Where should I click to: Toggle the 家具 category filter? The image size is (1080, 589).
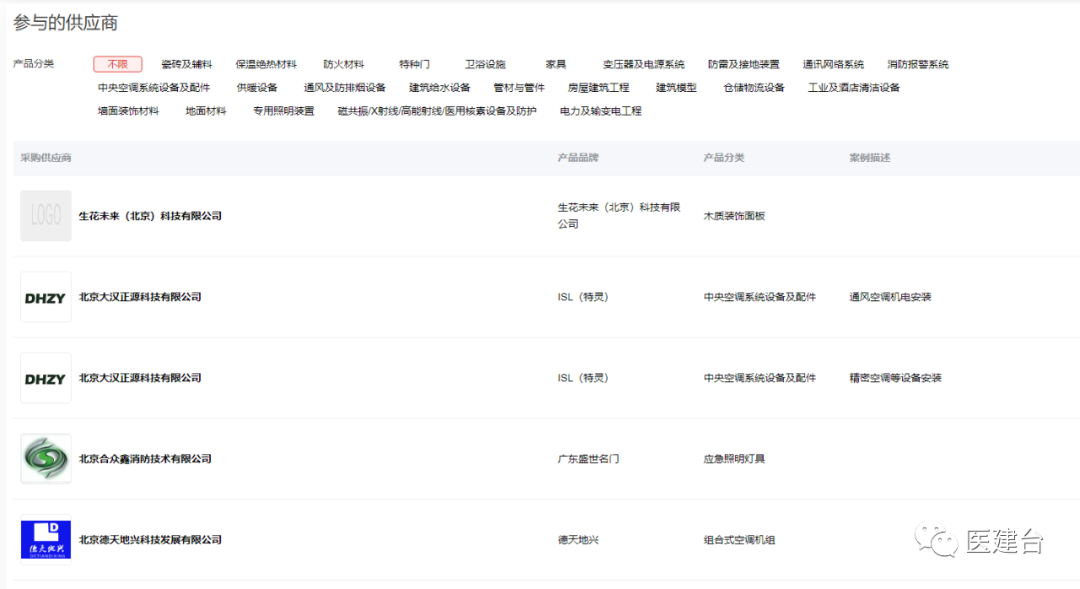[556, 63]
